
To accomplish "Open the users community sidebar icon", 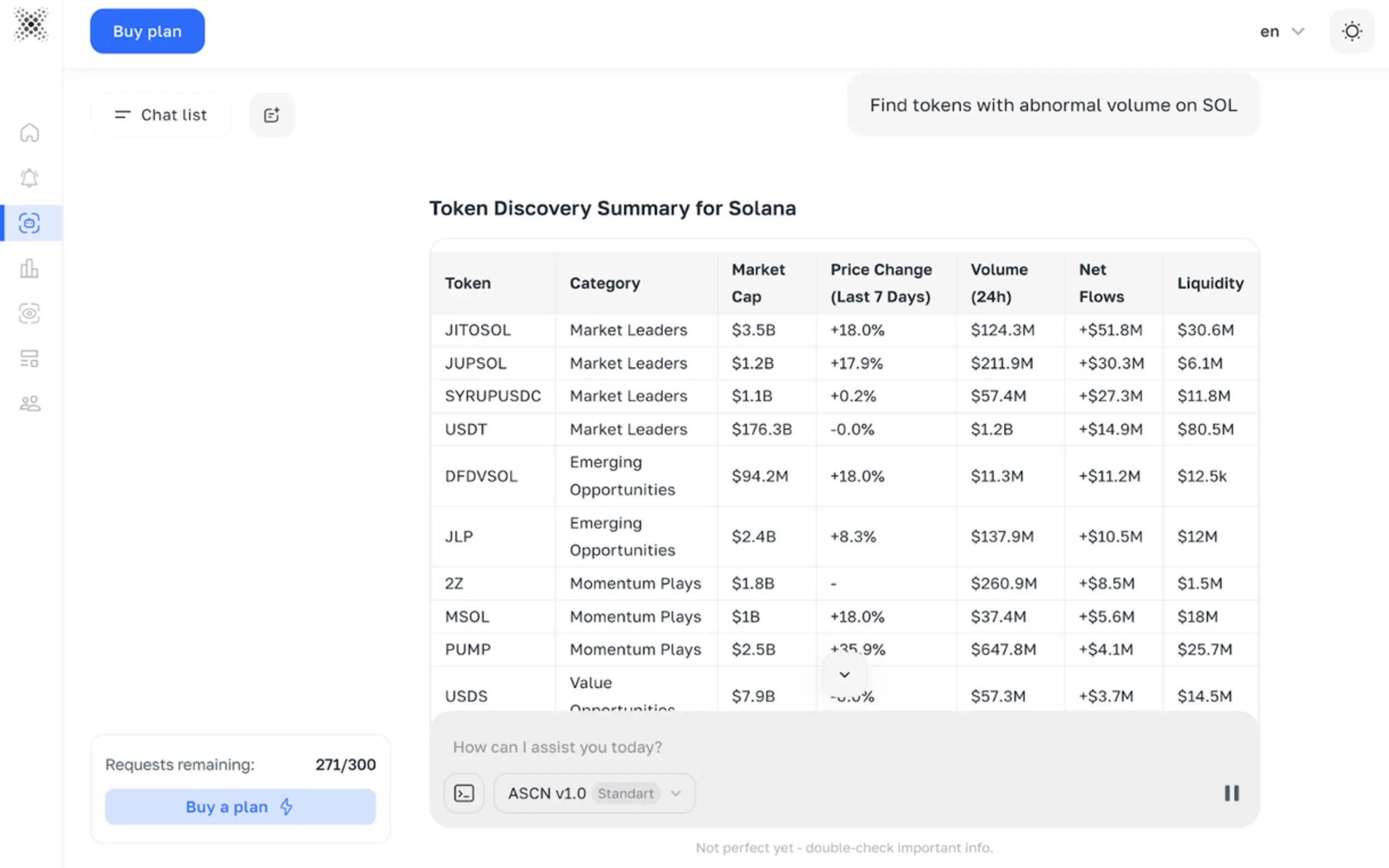I will 30,403.
